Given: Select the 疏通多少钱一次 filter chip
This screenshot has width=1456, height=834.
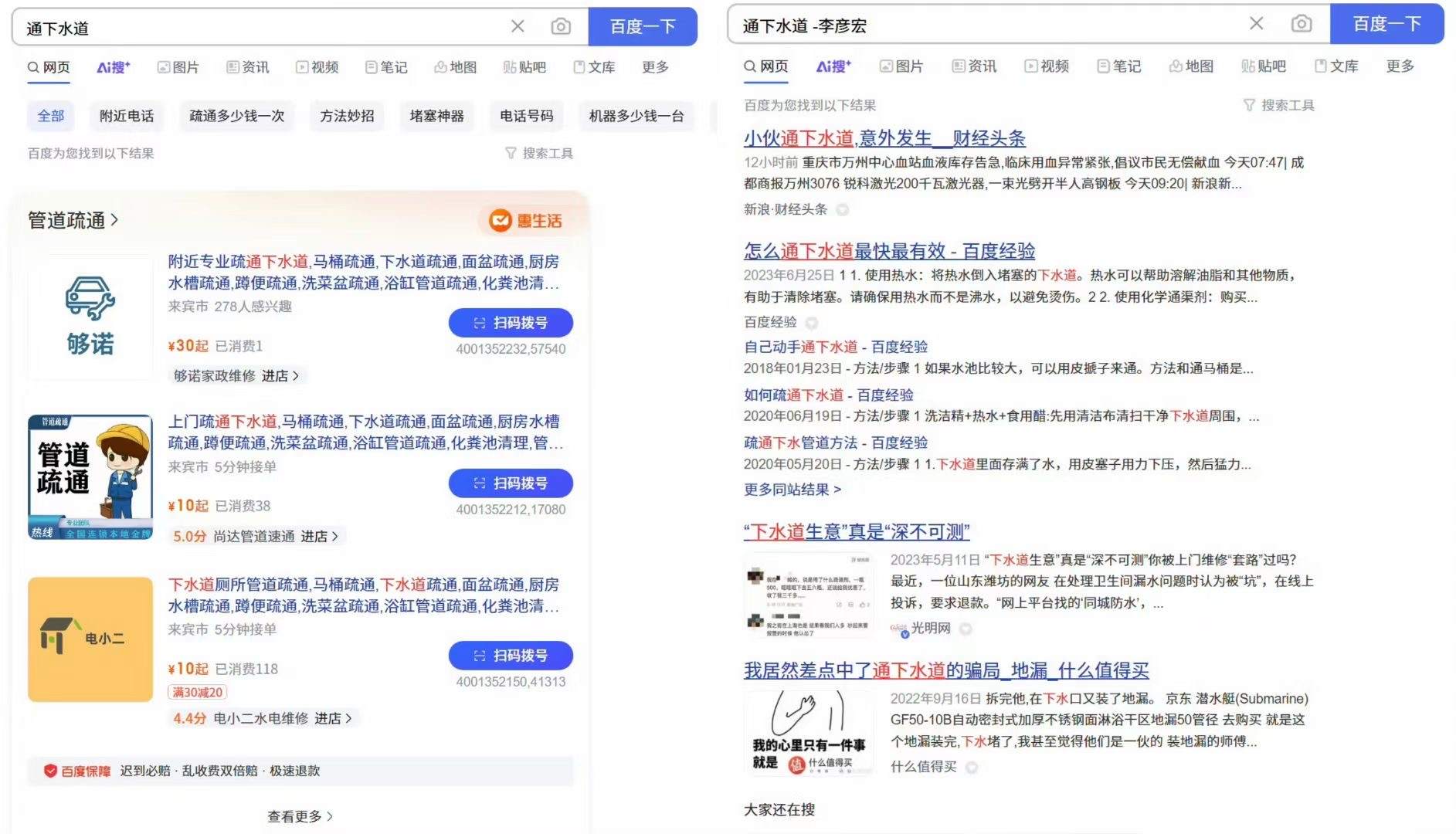Looking at the screenshot, I should pos(237,116).
